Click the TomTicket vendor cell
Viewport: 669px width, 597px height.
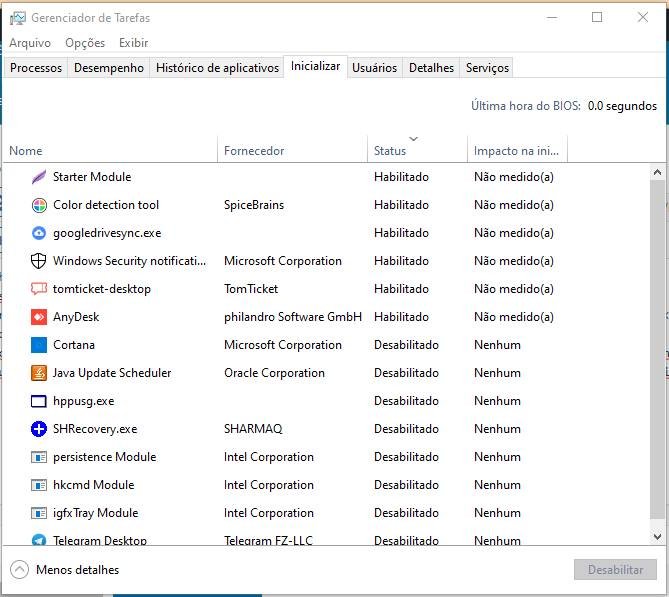tap(251, 289)
